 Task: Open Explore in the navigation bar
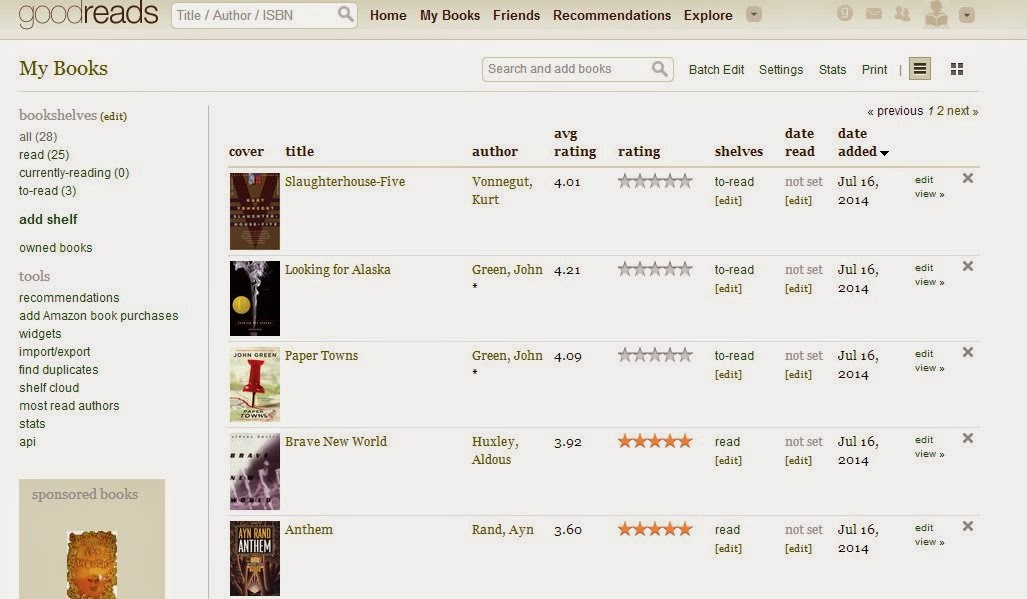point(708,15)
